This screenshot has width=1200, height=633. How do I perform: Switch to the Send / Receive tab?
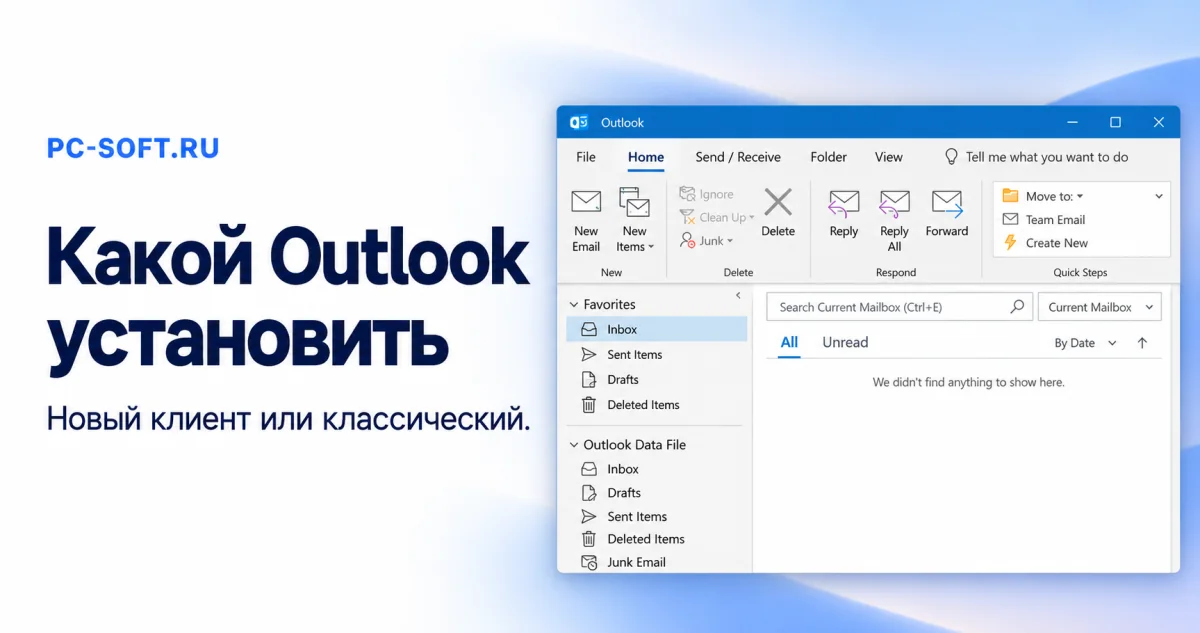coord(738,157)
